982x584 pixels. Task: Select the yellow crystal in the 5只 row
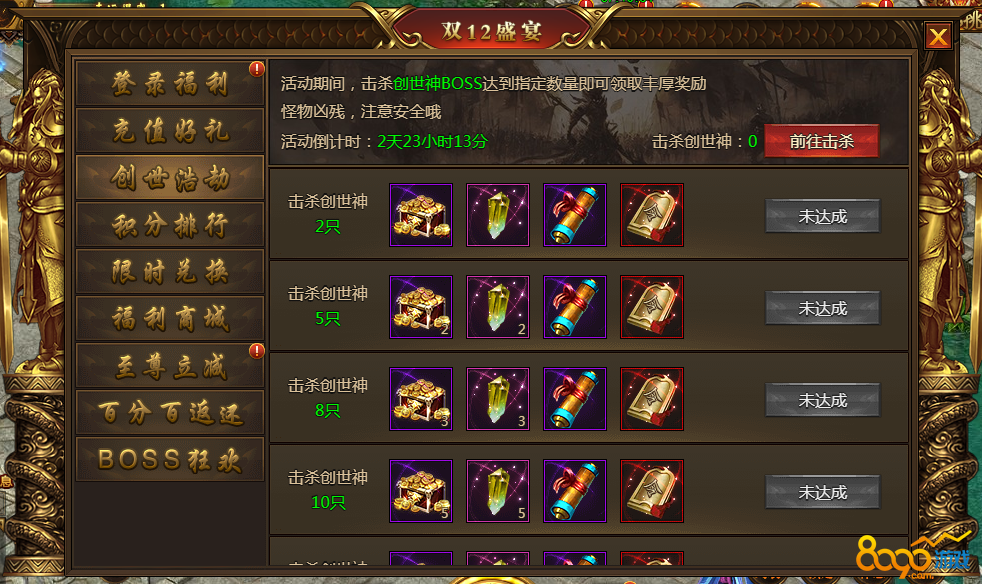(498, 307)
